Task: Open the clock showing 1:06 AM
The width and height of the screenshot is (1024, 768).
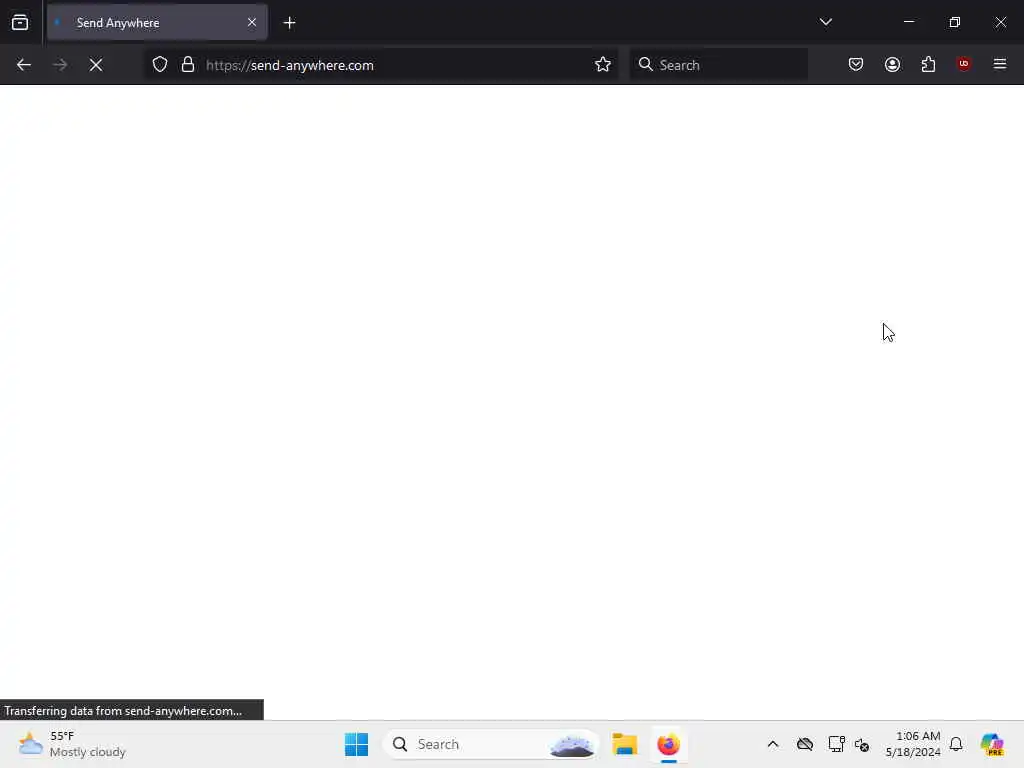Action: pos(913,744)
